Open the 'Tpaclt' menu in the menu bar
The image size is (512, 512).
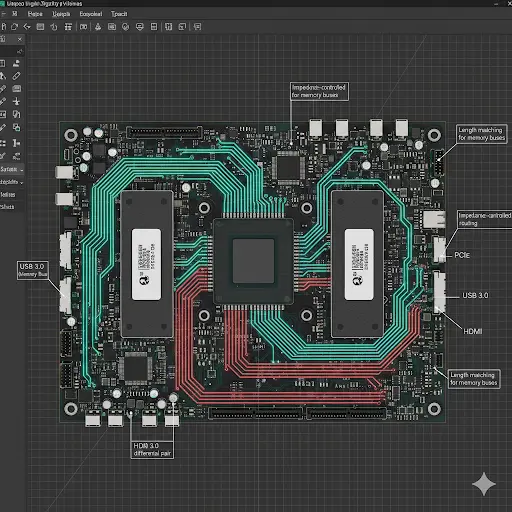[x=119, y=14]
